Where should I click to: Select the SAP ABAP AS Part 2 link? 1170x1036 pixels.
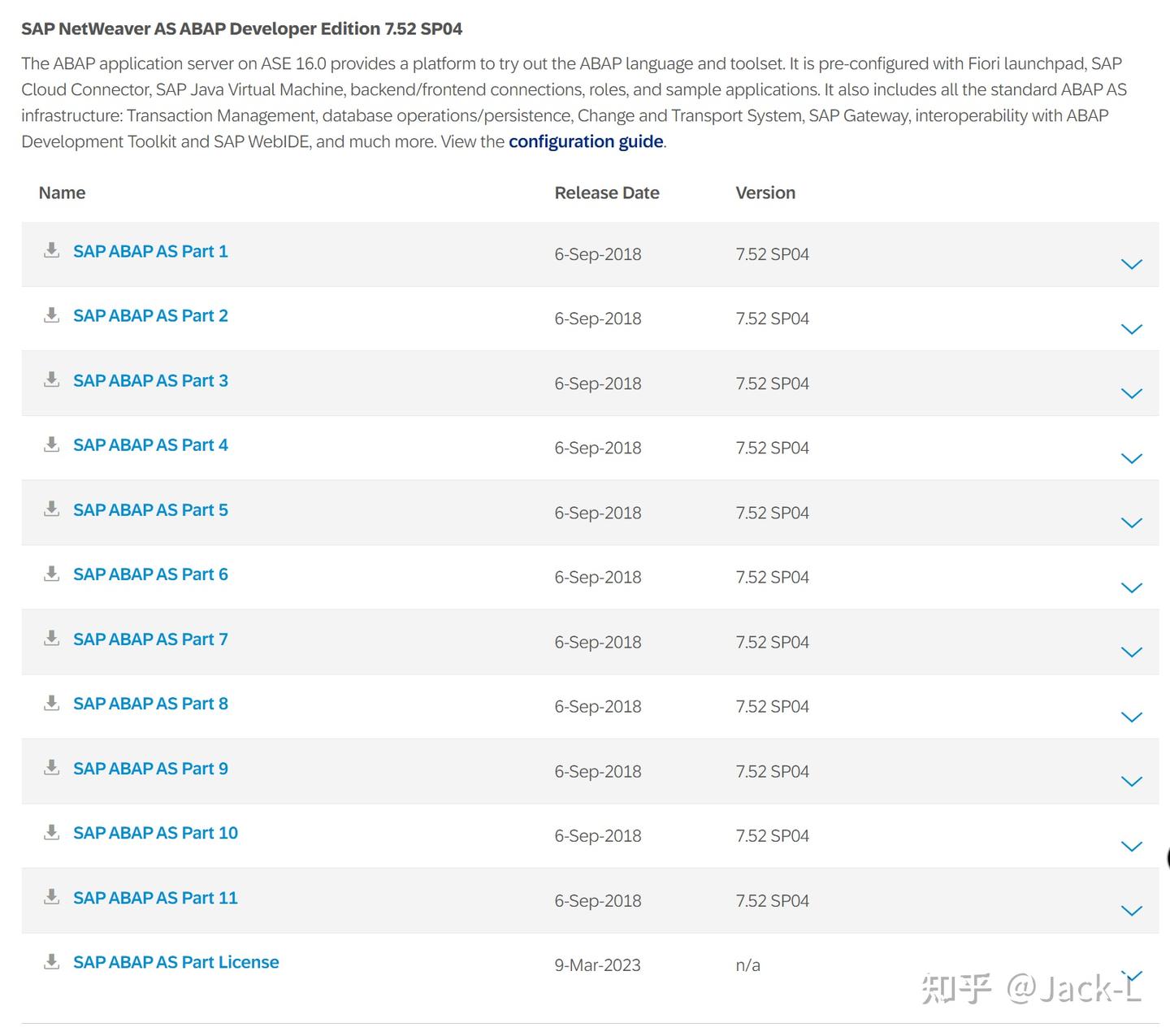tap(150, 314)
